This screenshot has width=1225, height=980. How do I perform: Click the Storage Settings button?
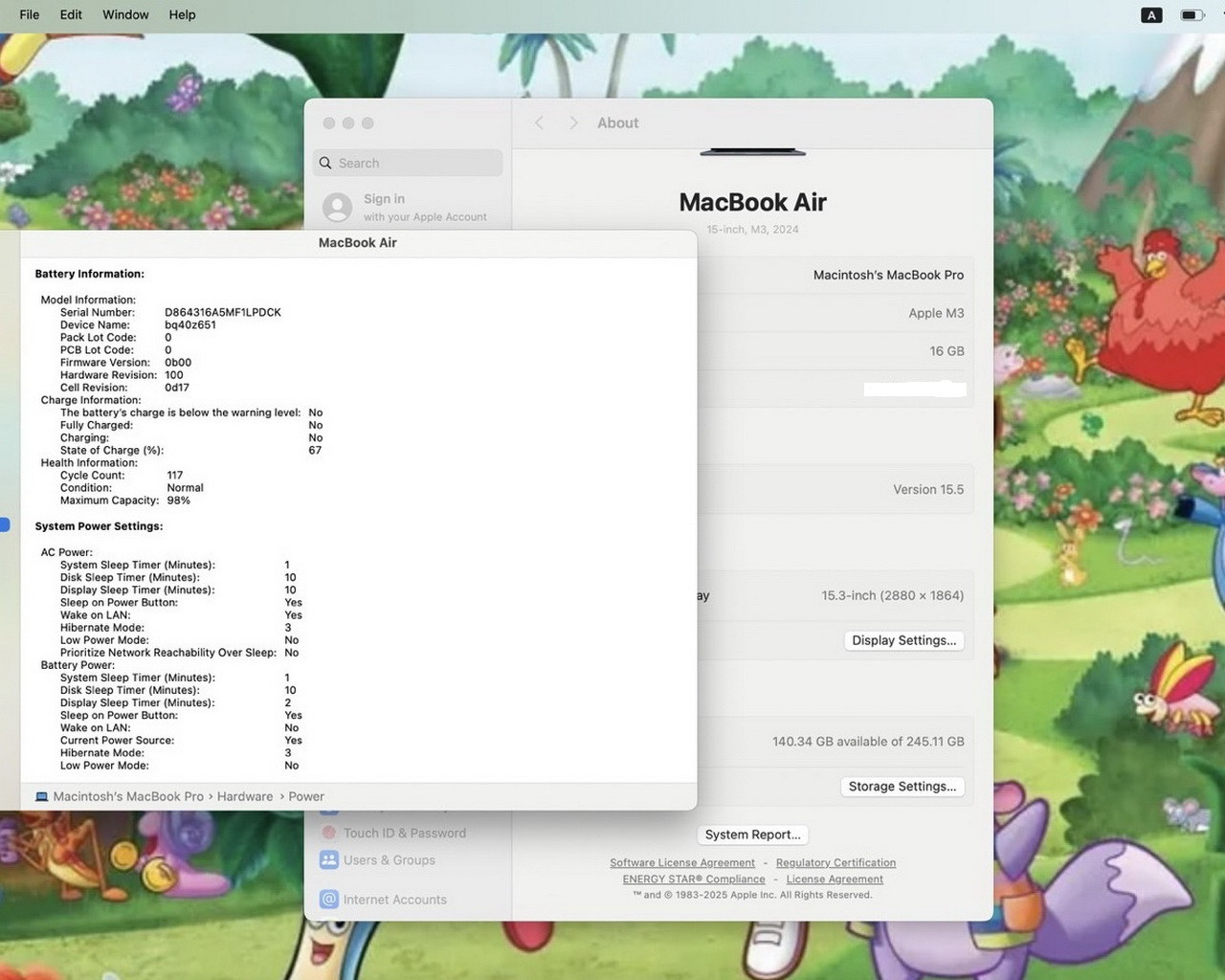tap(902, 786)
